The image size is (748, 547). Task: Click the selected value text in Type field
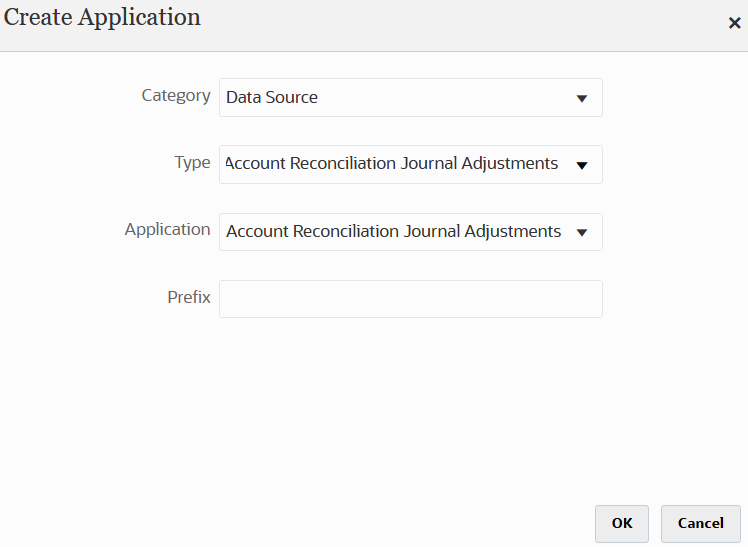pyautogui.click(x=392, y=164)
